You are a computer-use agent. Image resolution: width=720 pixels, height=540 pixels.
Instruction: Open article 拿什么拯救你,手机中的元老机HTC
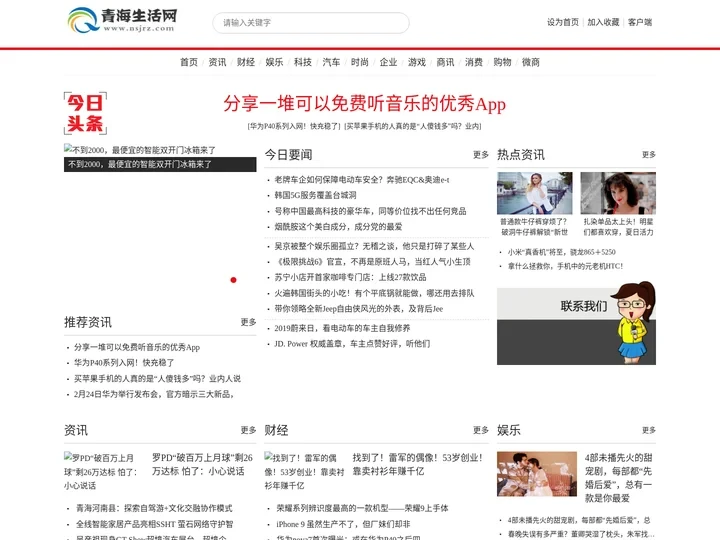565,266
